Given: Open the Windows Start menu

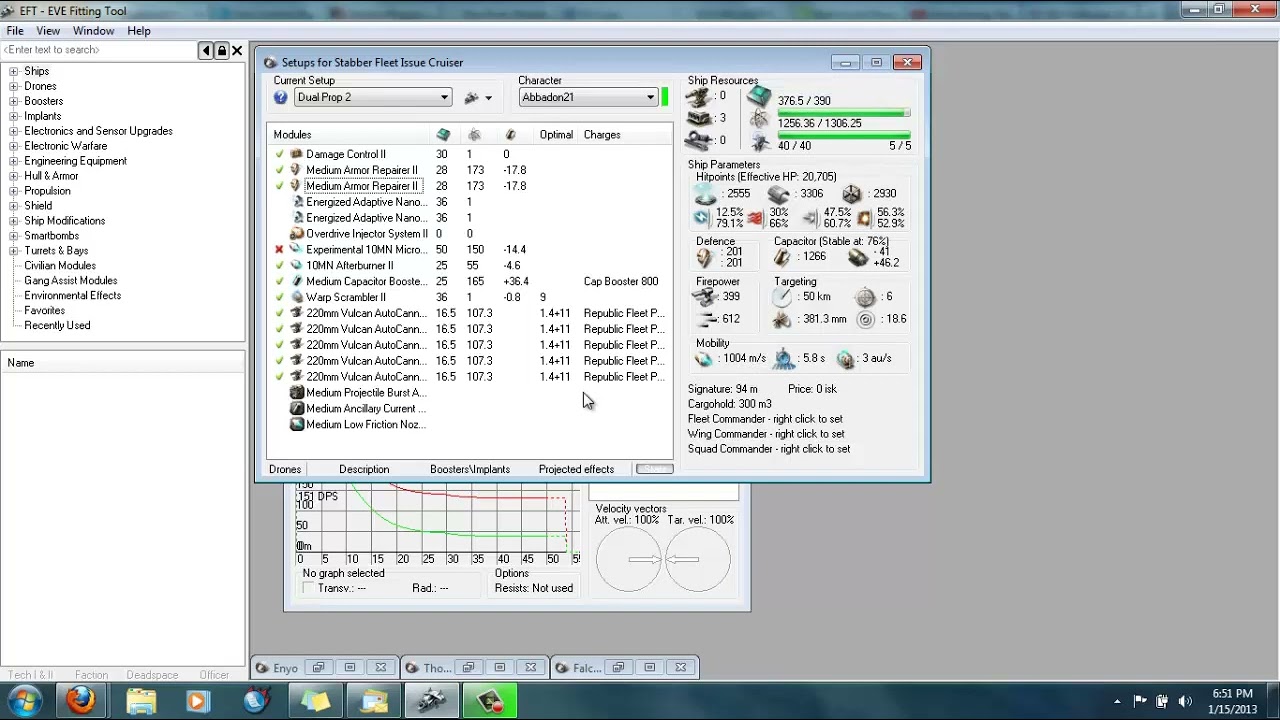Looking at the screenshot, I should point(23,699).
